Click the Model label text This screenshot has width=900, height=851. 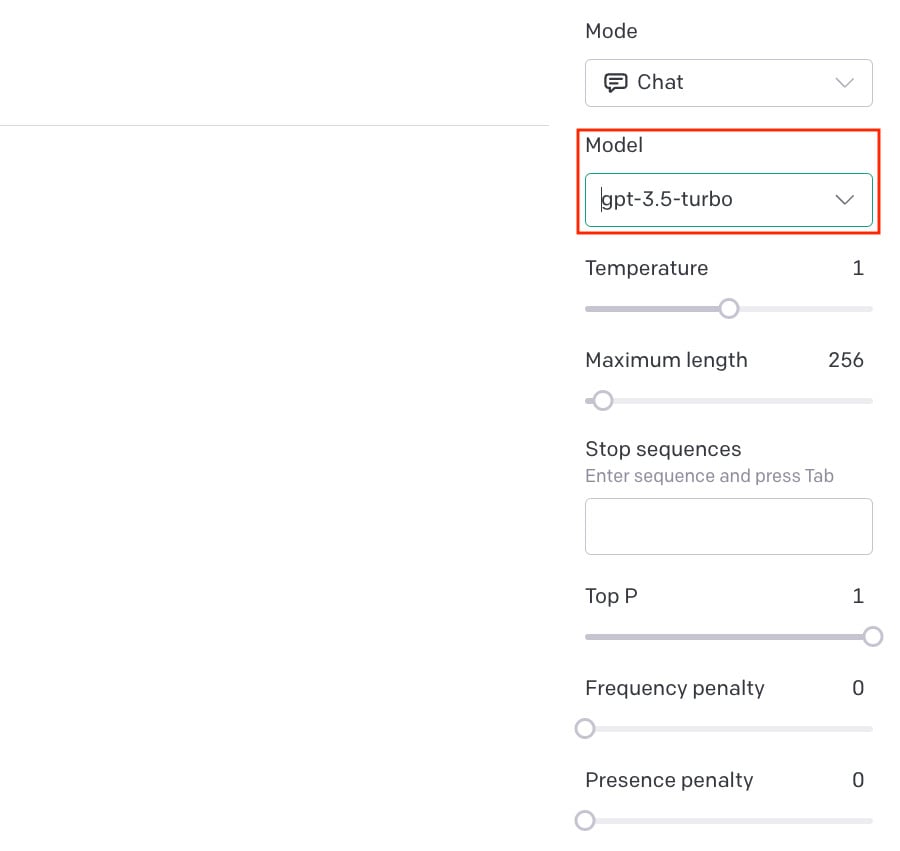tap(614, 146)
